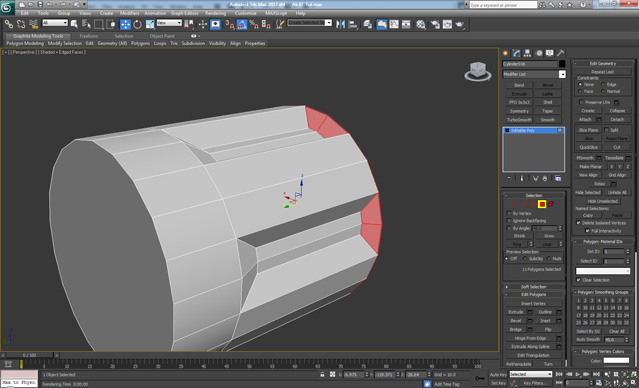Screen dimensions: 639x388
Task: Click the TurboSmooth modifier button
Action: coord(519,120)
